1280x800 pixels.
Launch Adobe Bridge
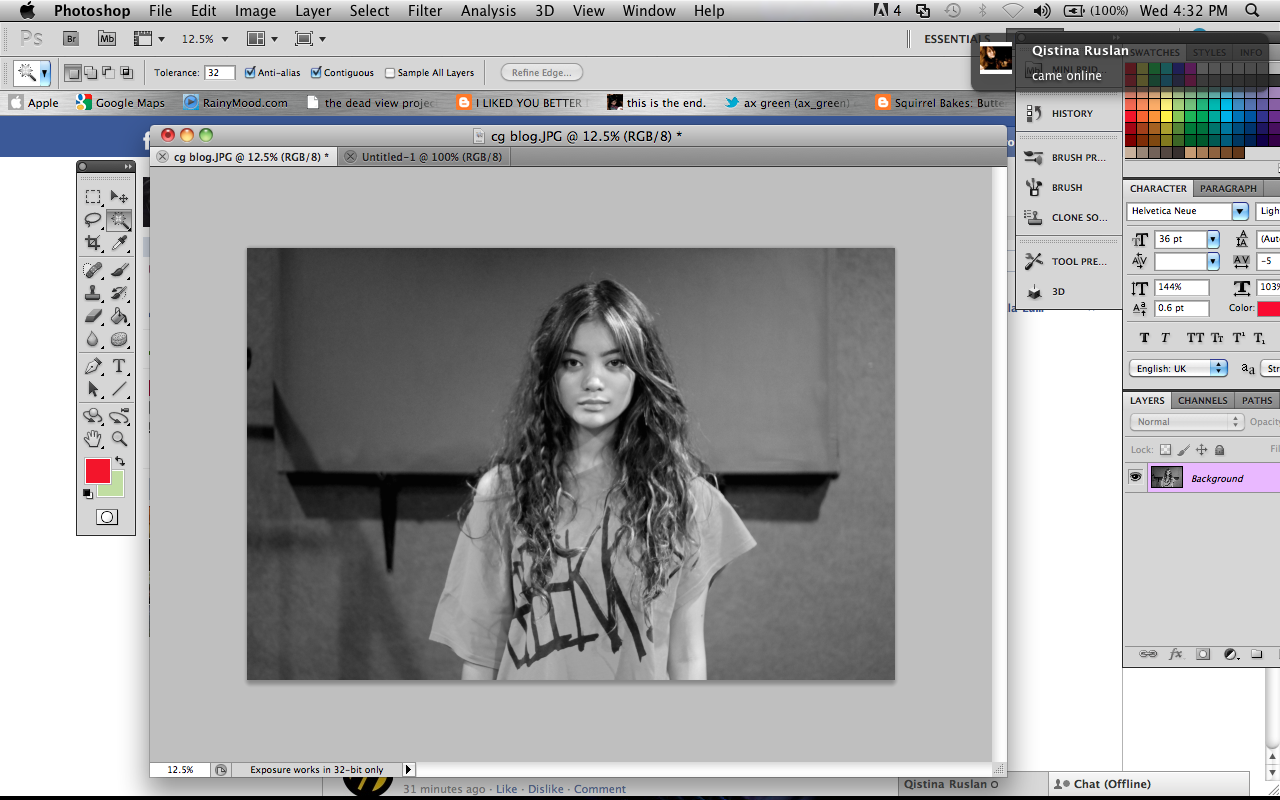tap(71, 39)
